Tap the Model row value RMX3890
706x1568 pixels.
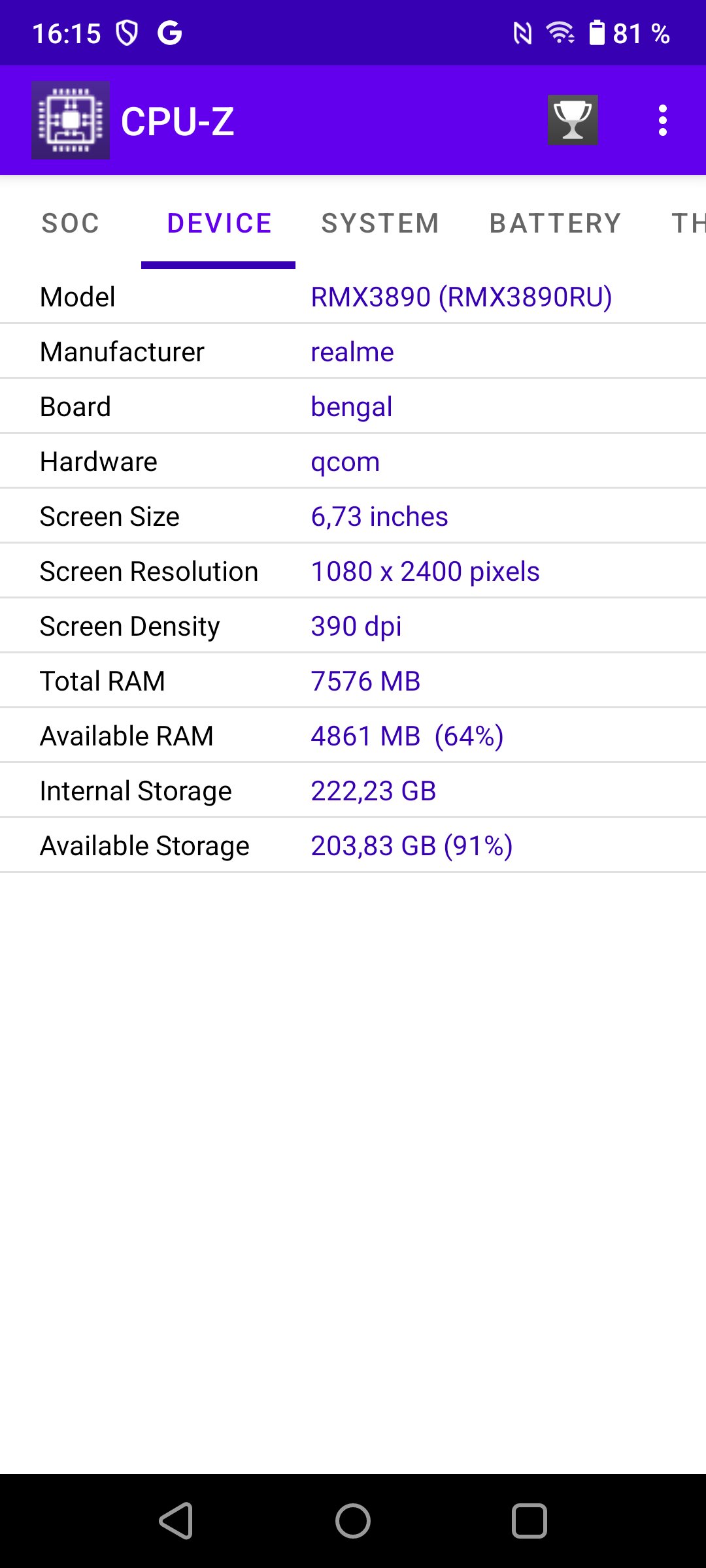click(462, 297)
